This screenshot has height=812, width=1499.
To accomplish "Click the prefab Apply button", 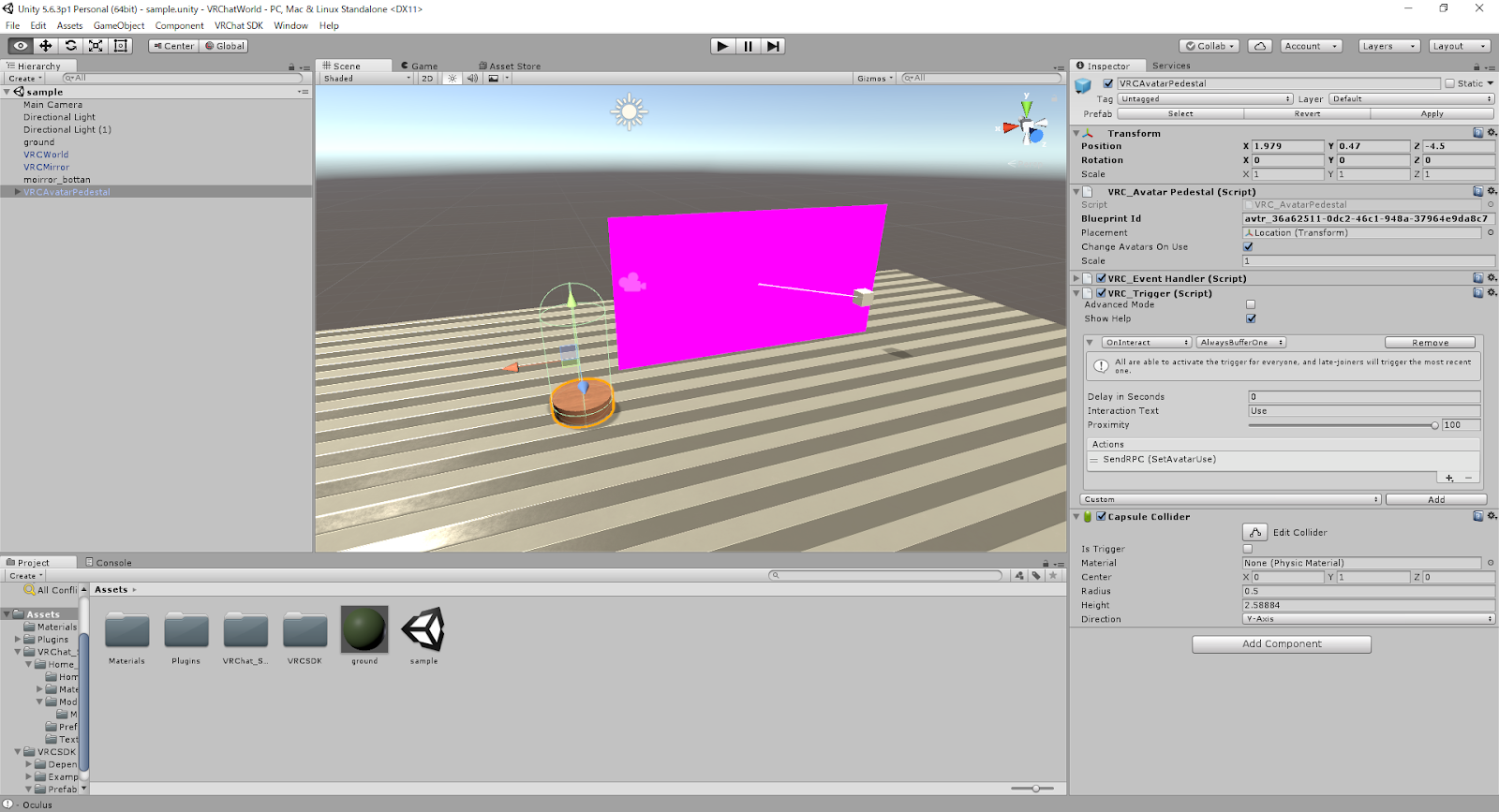I will pyautogui.click(x=1432, y=113).
